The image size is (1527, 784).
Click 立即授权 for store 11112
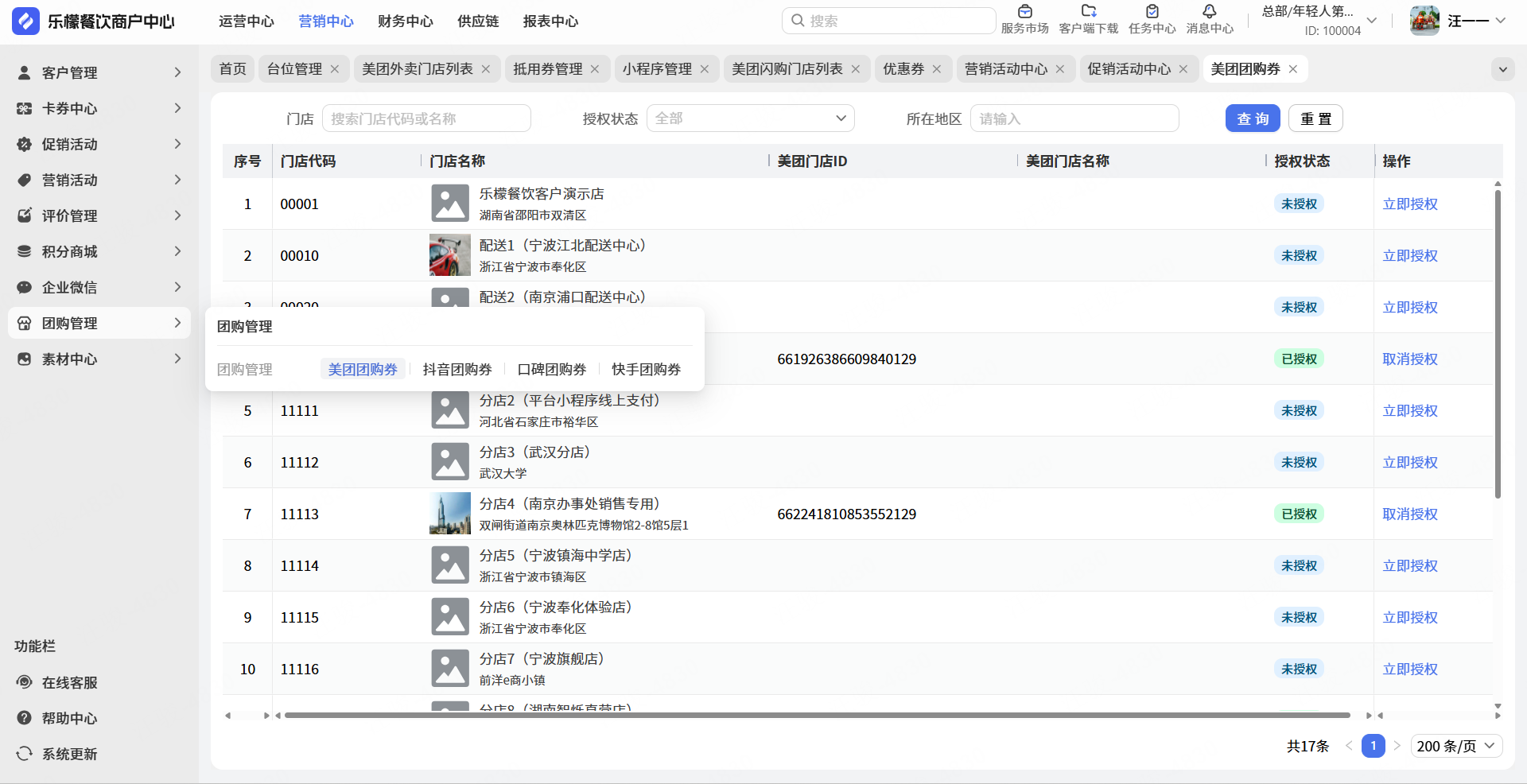click(x=1410, y=463)
